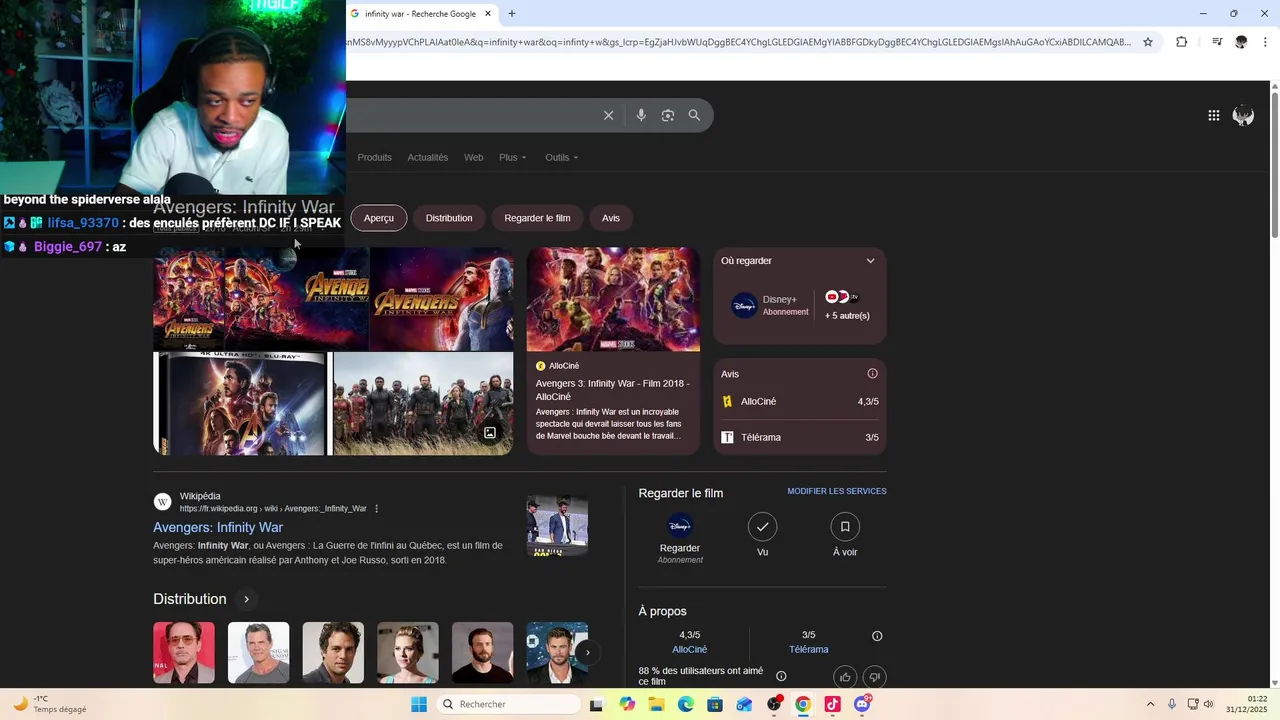Screen dimensions: 1280x720
Task: Open AlloCiné 4,3/5 rating in Avis panel
Action: coord(800,402)
